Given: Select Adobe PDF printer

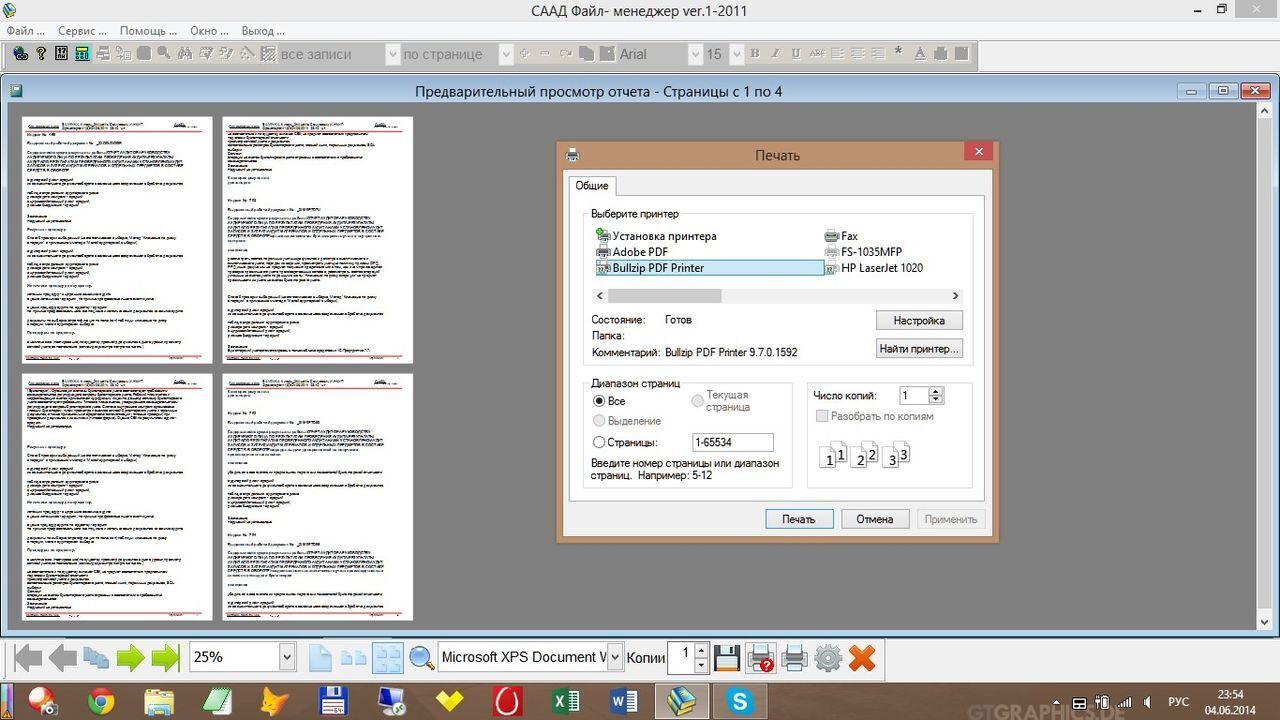Looking at the screenshot, I should click(x=632, y=252).
